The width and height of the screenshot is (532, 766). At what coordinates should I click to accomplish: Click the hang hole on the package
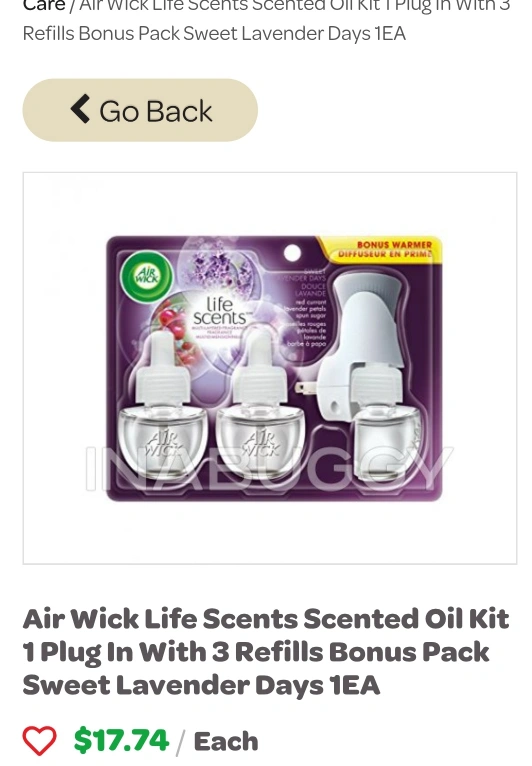[292, 253]
